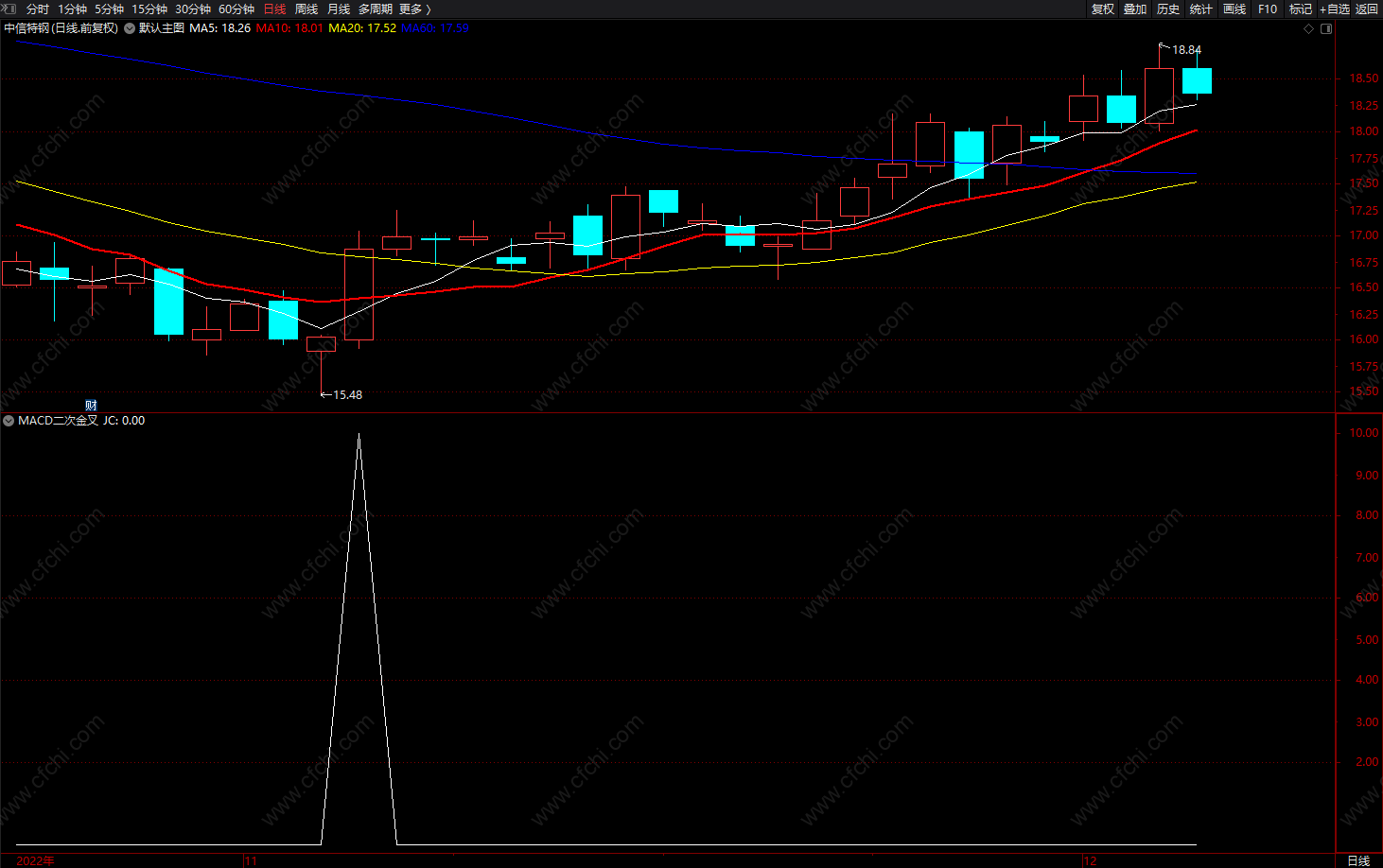Expand the 更多 periods menu

(414, 9)
